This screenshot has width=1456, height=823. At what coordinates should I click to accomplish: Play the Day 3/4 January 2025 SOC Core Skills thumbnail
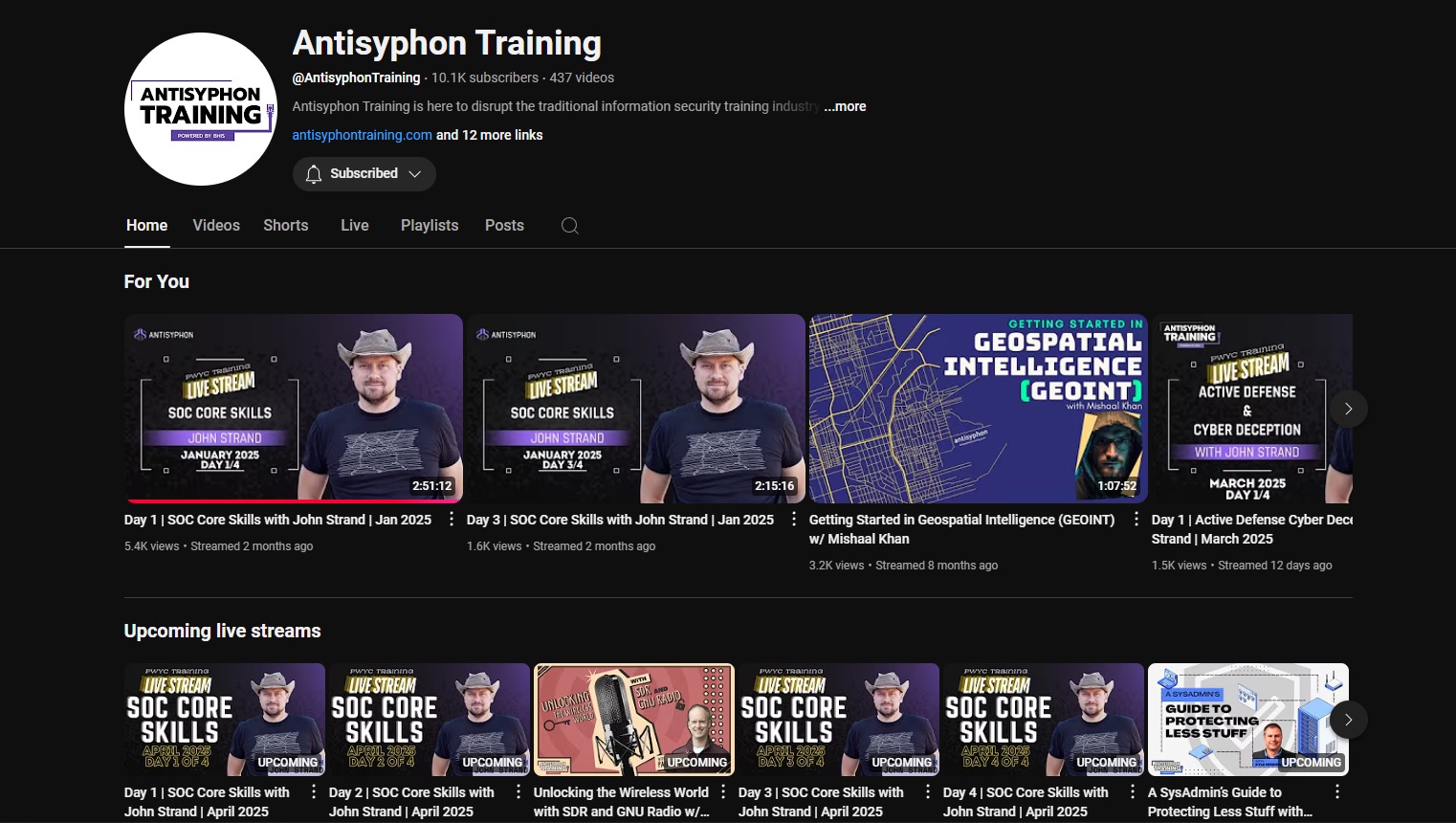636,409
